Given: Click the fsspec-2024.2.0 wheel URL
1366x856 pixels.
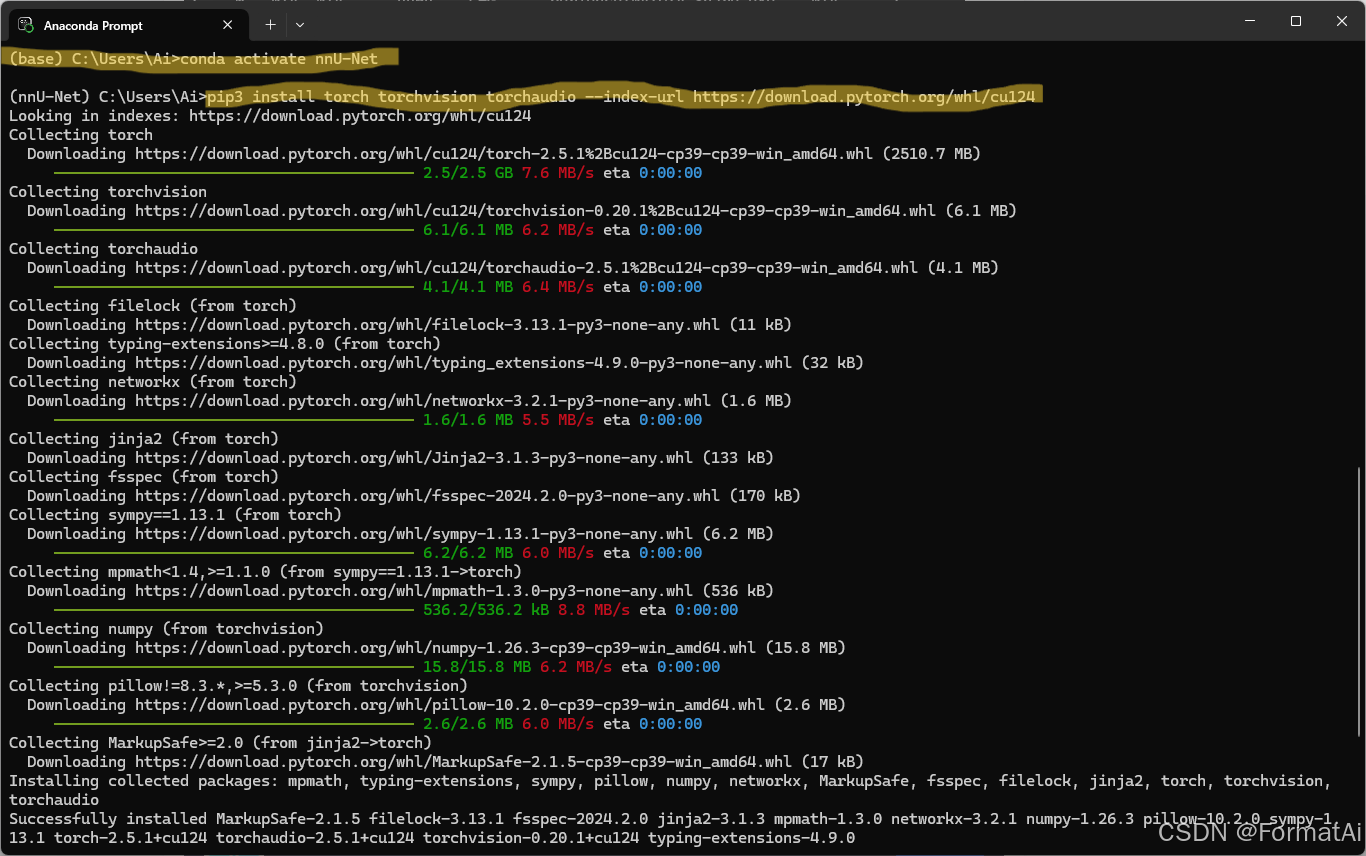Looking at the screenshot, I should pyautogui.click(x=427, y=496).
